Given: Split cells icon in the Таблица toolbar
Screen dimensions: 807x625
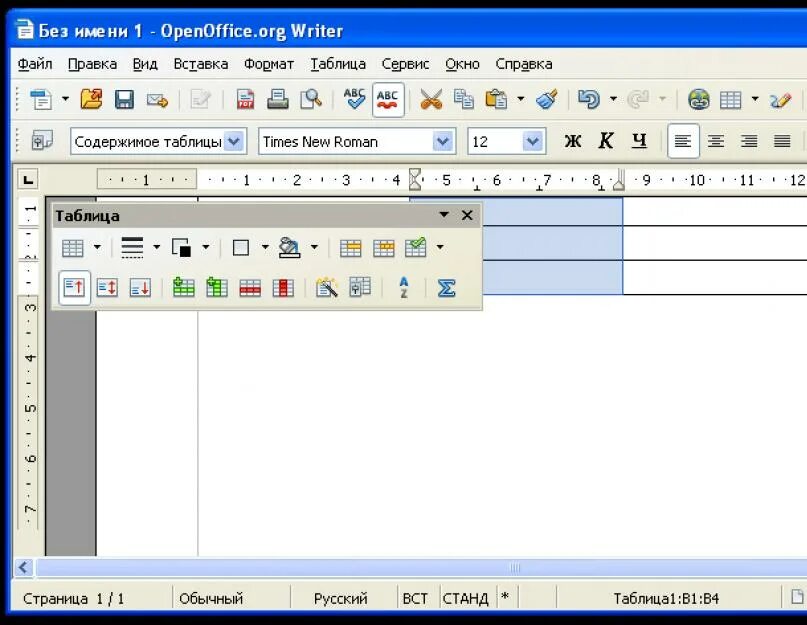Looking at the screenshot, I should coord(384,248).
